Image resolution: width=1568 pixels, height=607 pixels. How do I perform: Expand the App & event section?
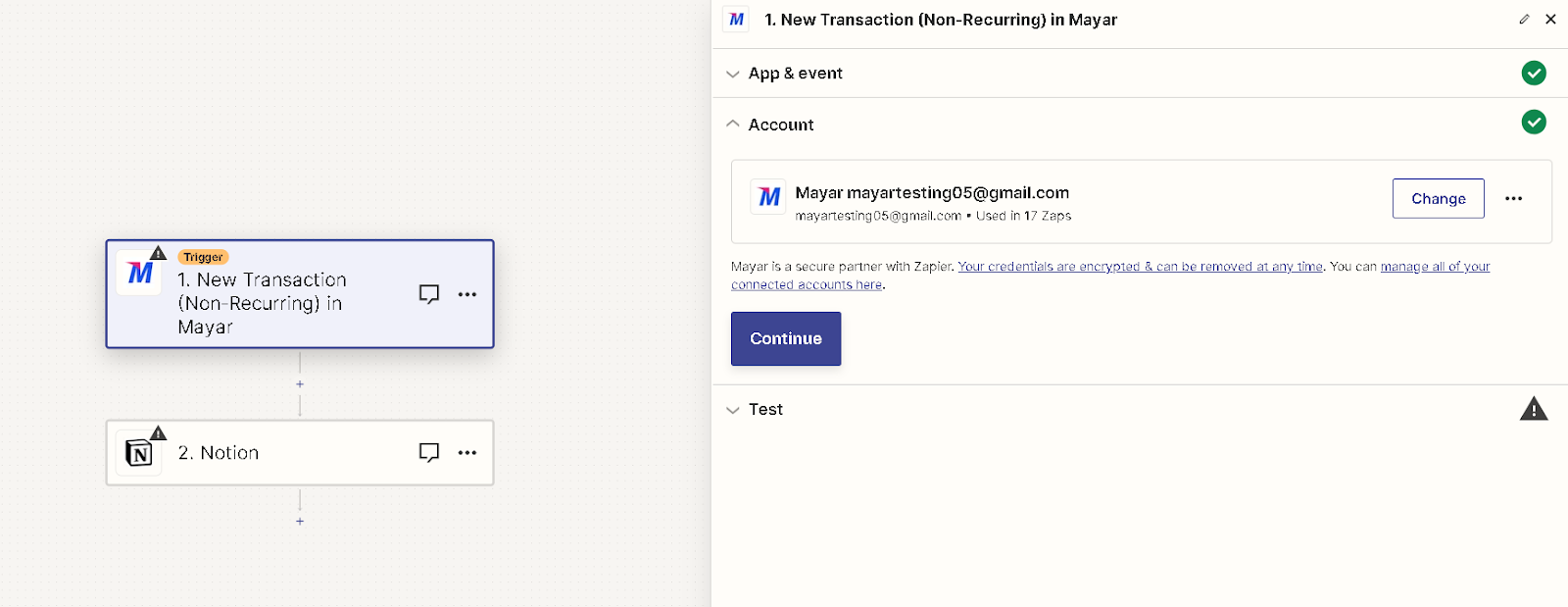pos(732,75)
